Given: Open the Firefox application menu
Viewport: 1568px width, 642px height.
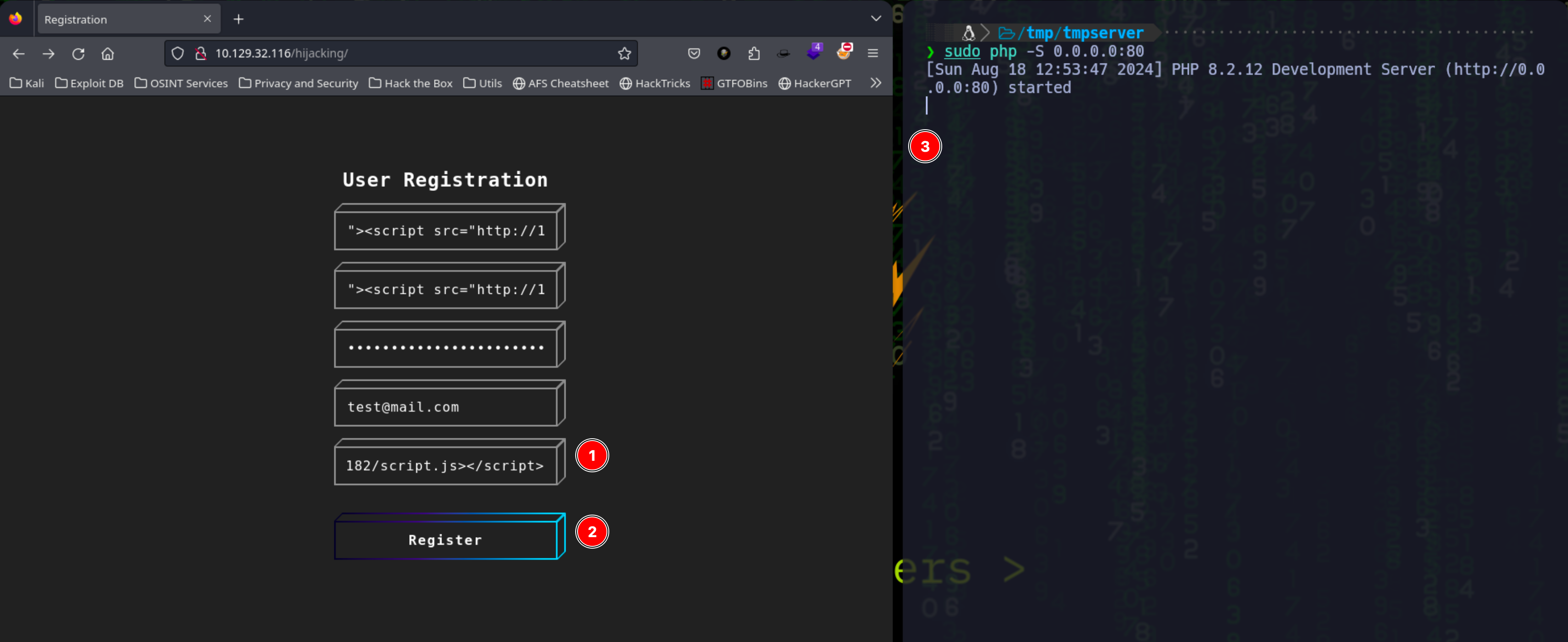Looking at the screenshot, I should 873,53.
